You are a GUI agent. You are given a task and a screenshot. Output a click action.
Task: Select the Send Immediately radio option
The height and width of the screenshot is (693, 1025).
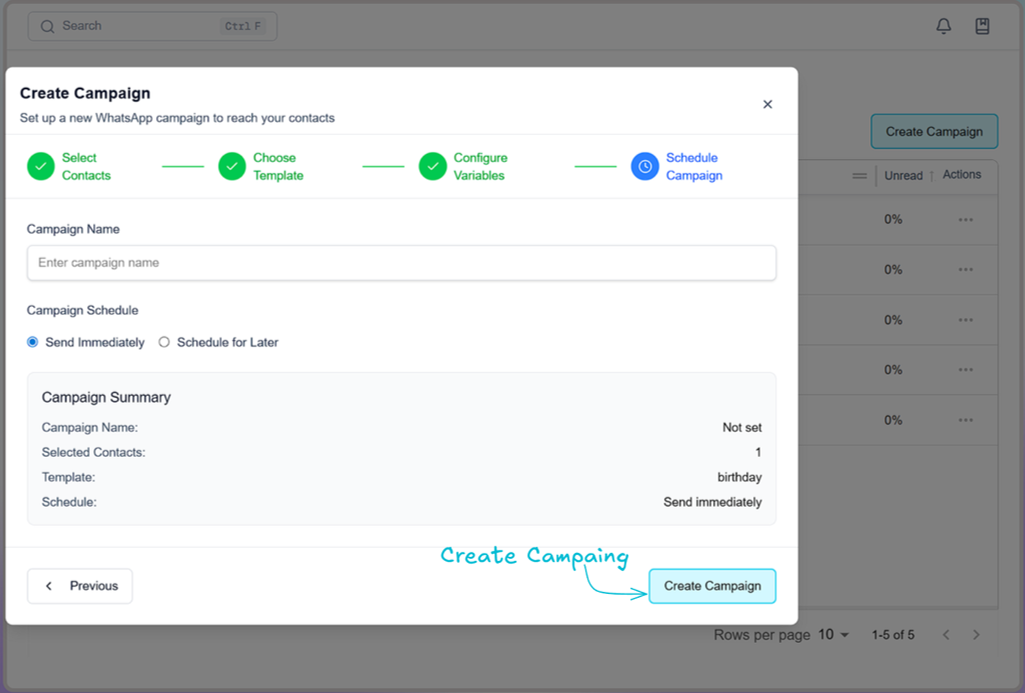click(x=33, y=342)
